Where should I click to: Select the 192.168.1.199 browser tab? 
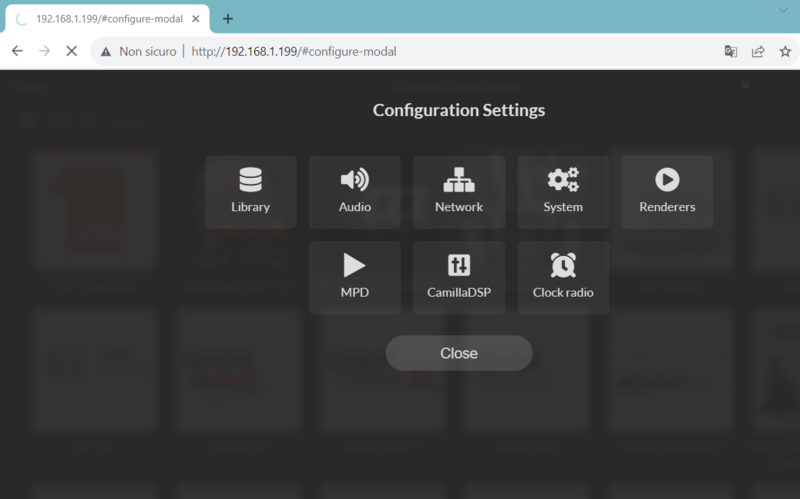[x=108, y=18]
